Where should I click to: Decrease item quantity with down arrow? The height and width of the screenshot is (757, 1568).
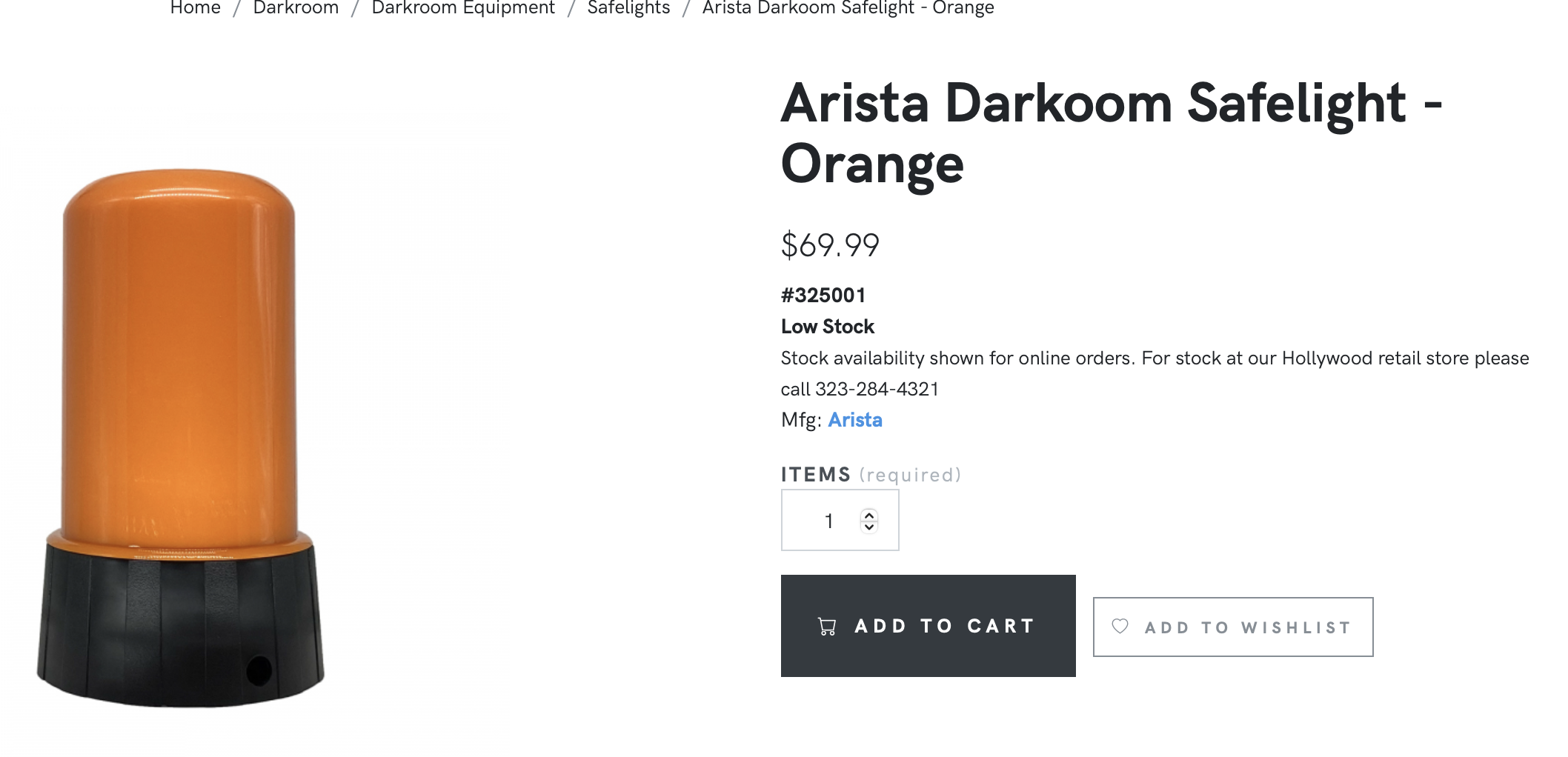[869, 527]
